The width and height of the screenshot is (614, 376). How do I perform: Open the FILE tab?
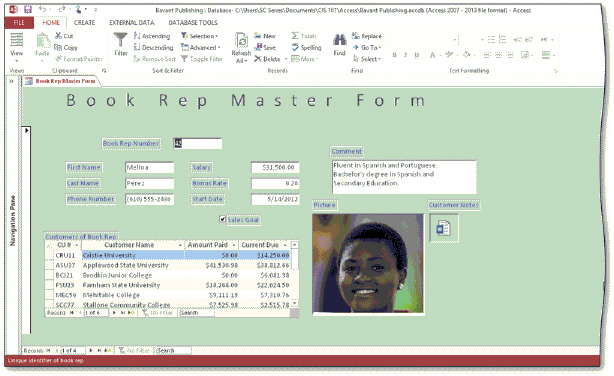coord(19,22)
